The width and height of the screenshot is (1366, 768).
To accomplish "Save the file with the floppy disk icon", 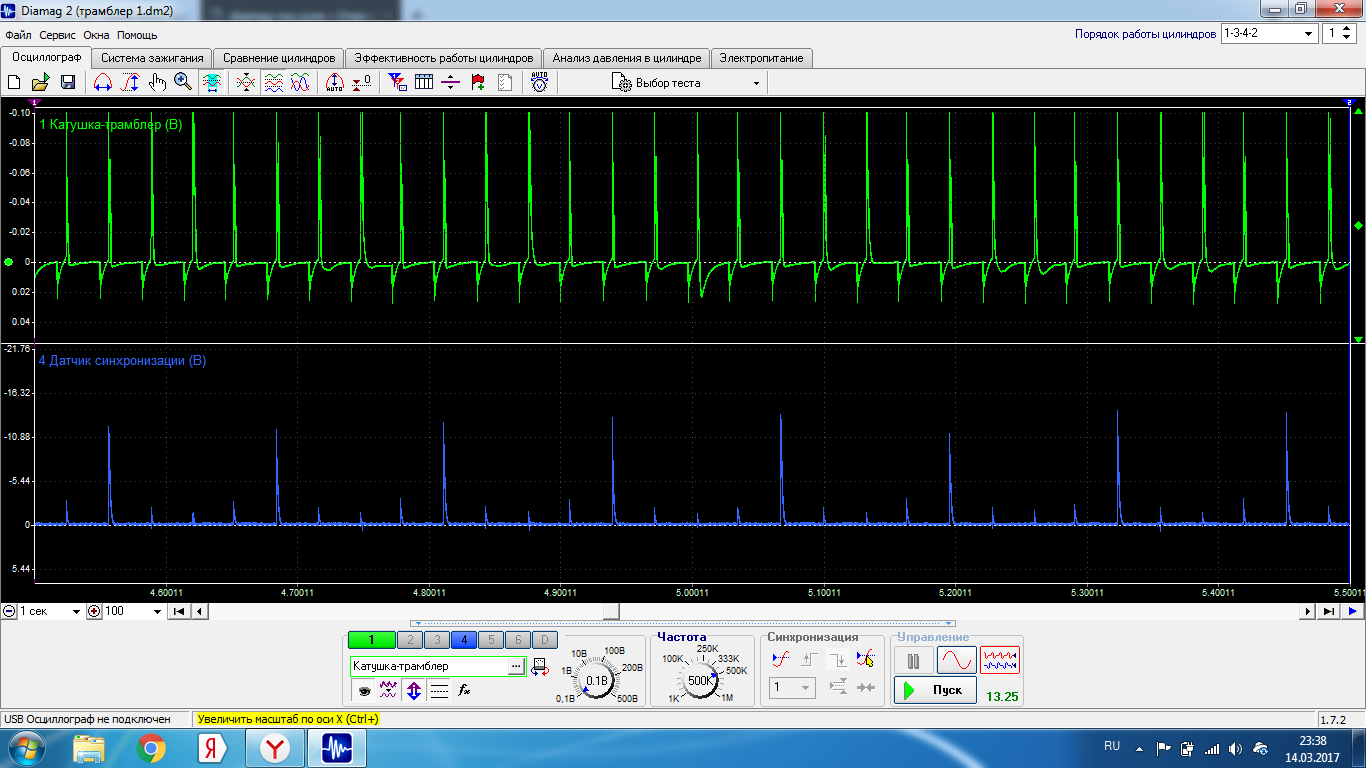I will coord(68,83).
